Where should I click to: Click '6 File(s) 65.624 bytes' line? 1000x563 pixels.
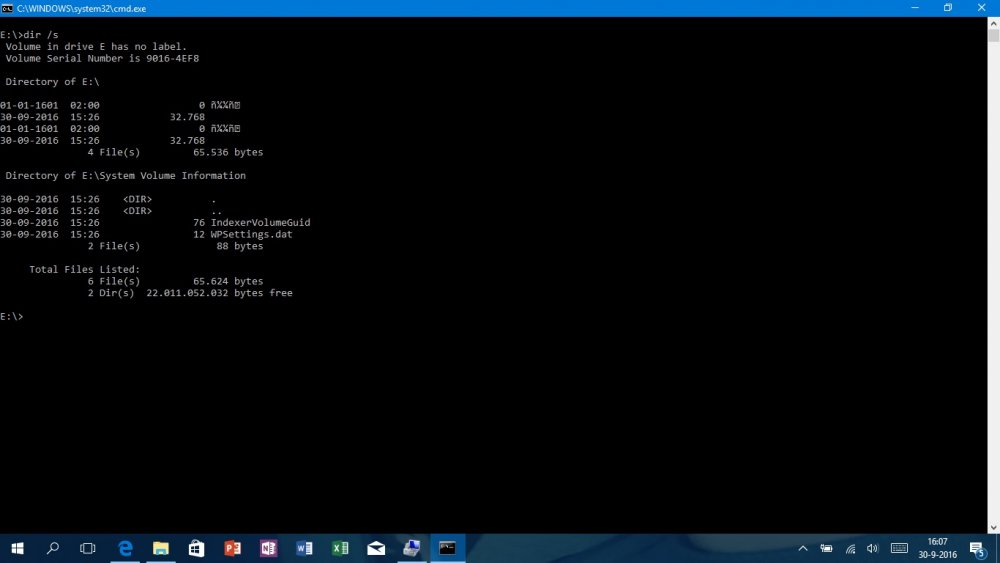(x=175, y=281)
